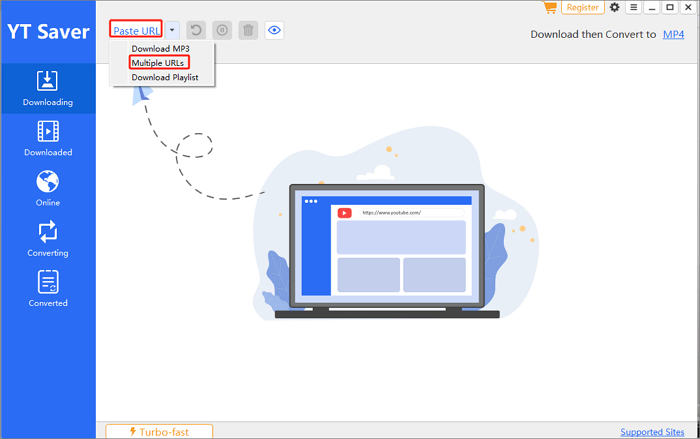Select Download MP3 from the menu
The height and width of the screenshot is (439, 700).
tap(160, 49)
